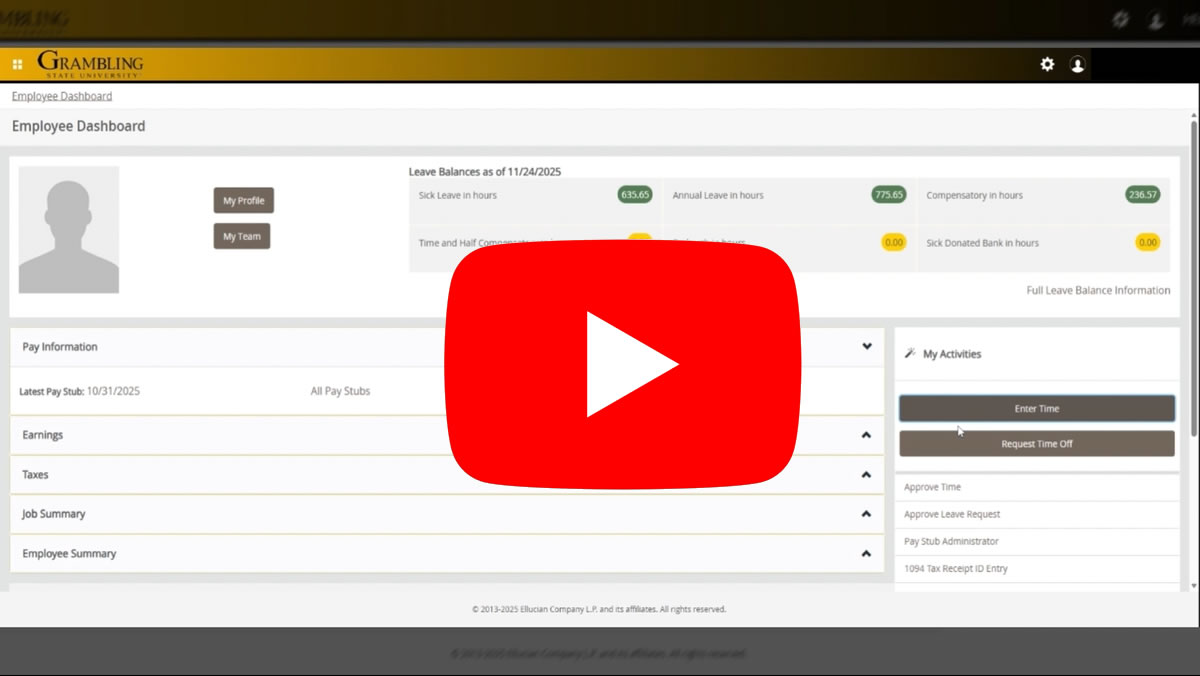Screen dimensions: 1200x676
Task: Click the My Activities wand icon
Action: pos(910,353)
